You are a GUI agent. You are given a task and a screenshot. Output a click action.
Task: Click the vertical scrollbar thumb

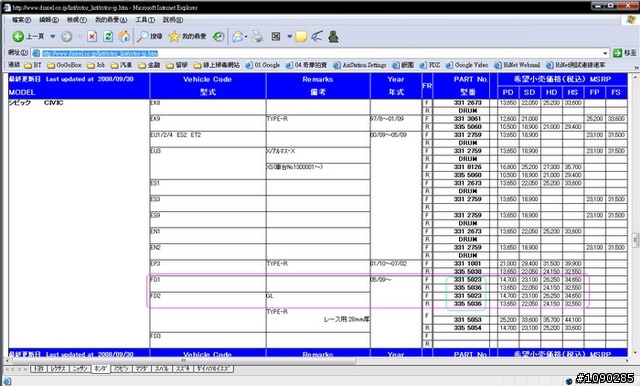click(x=636, y=240)
